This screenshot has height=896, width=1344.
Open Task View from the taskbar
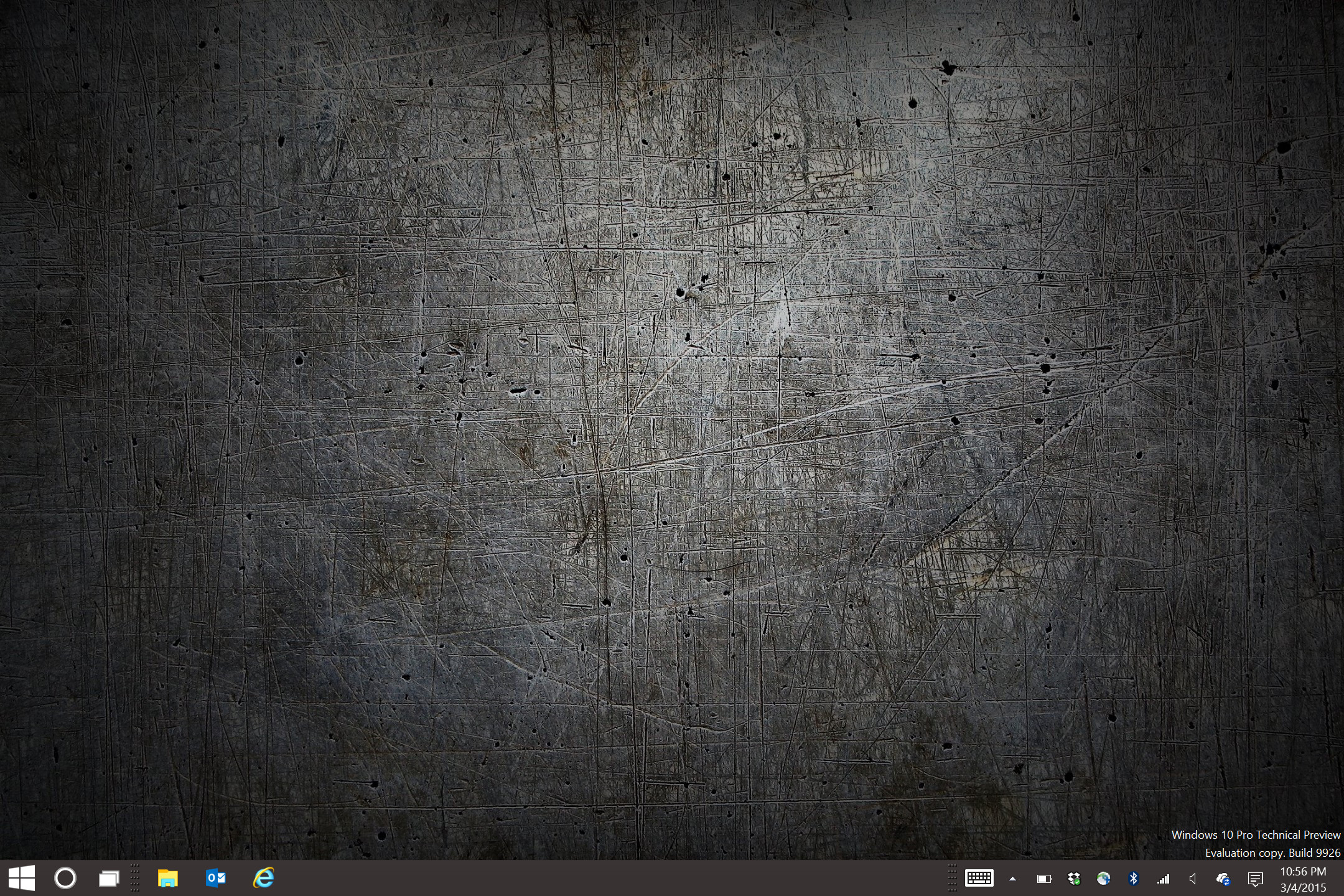(x=108, y=878)
